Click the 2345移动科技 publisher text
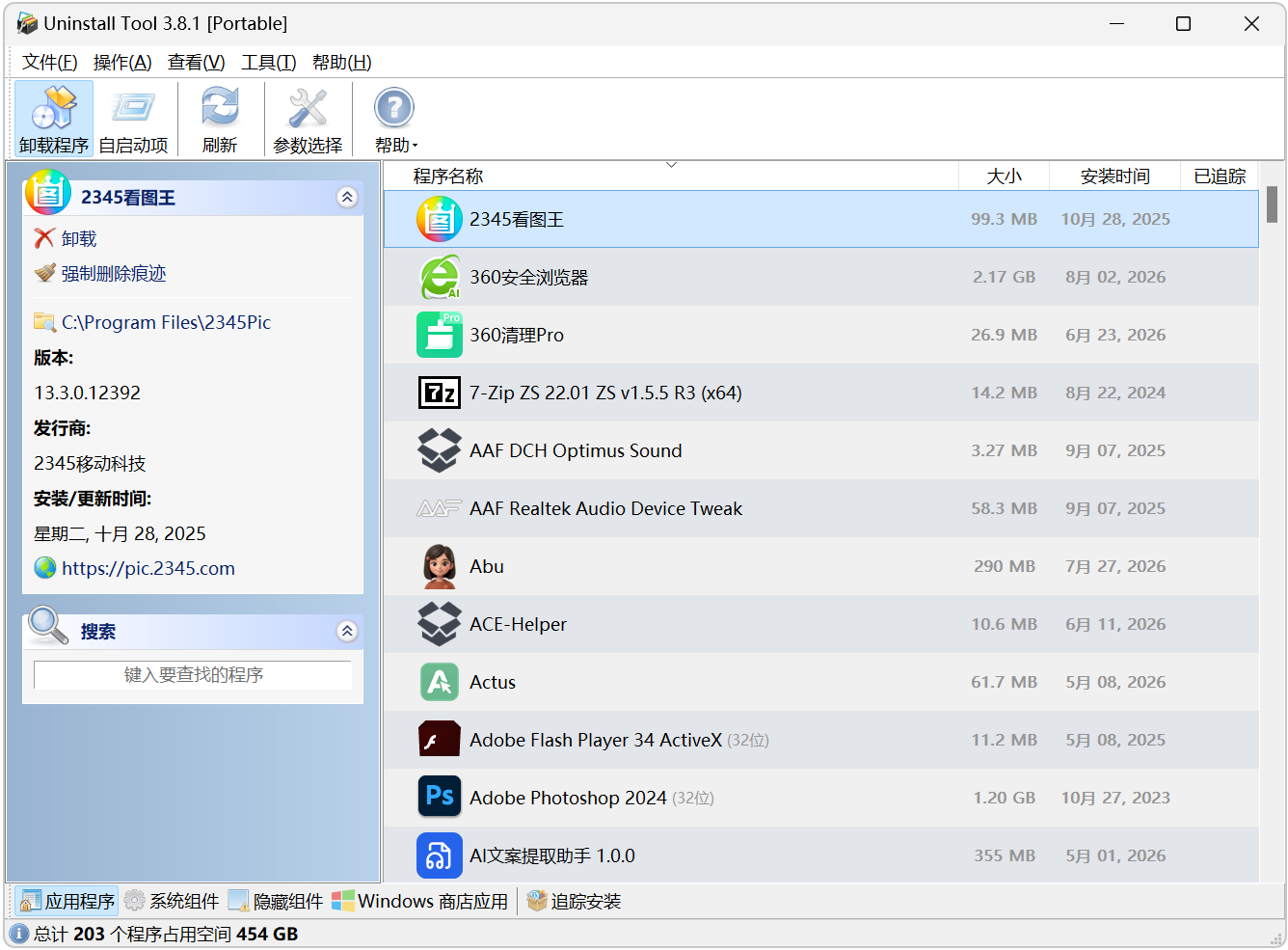Screen dimensions: 1288x950 [x=90, y=463]
